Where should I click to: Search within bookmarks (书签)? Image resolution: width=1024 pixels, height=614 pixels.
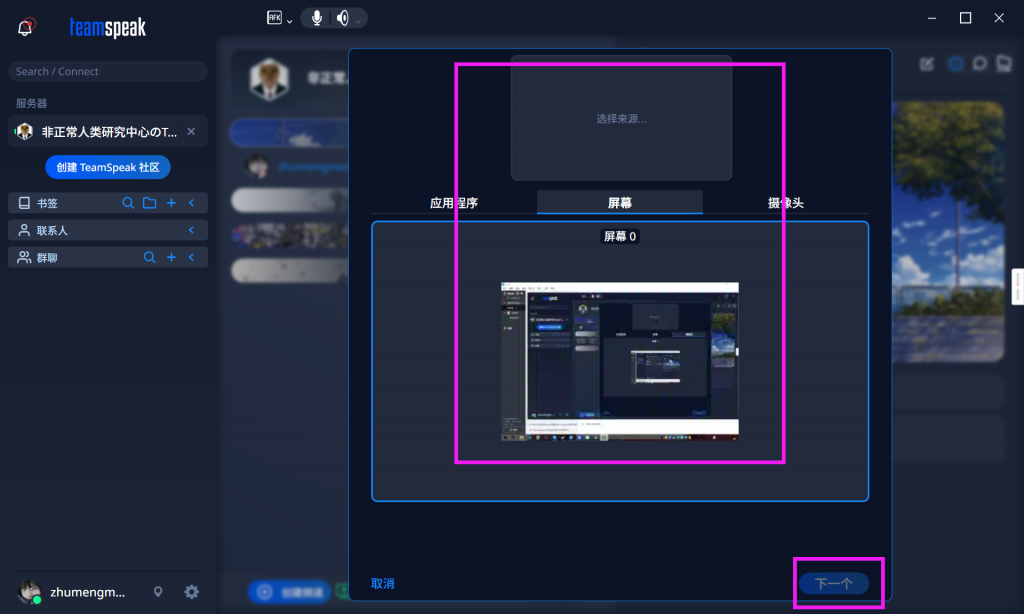click(x=128, y=203)
